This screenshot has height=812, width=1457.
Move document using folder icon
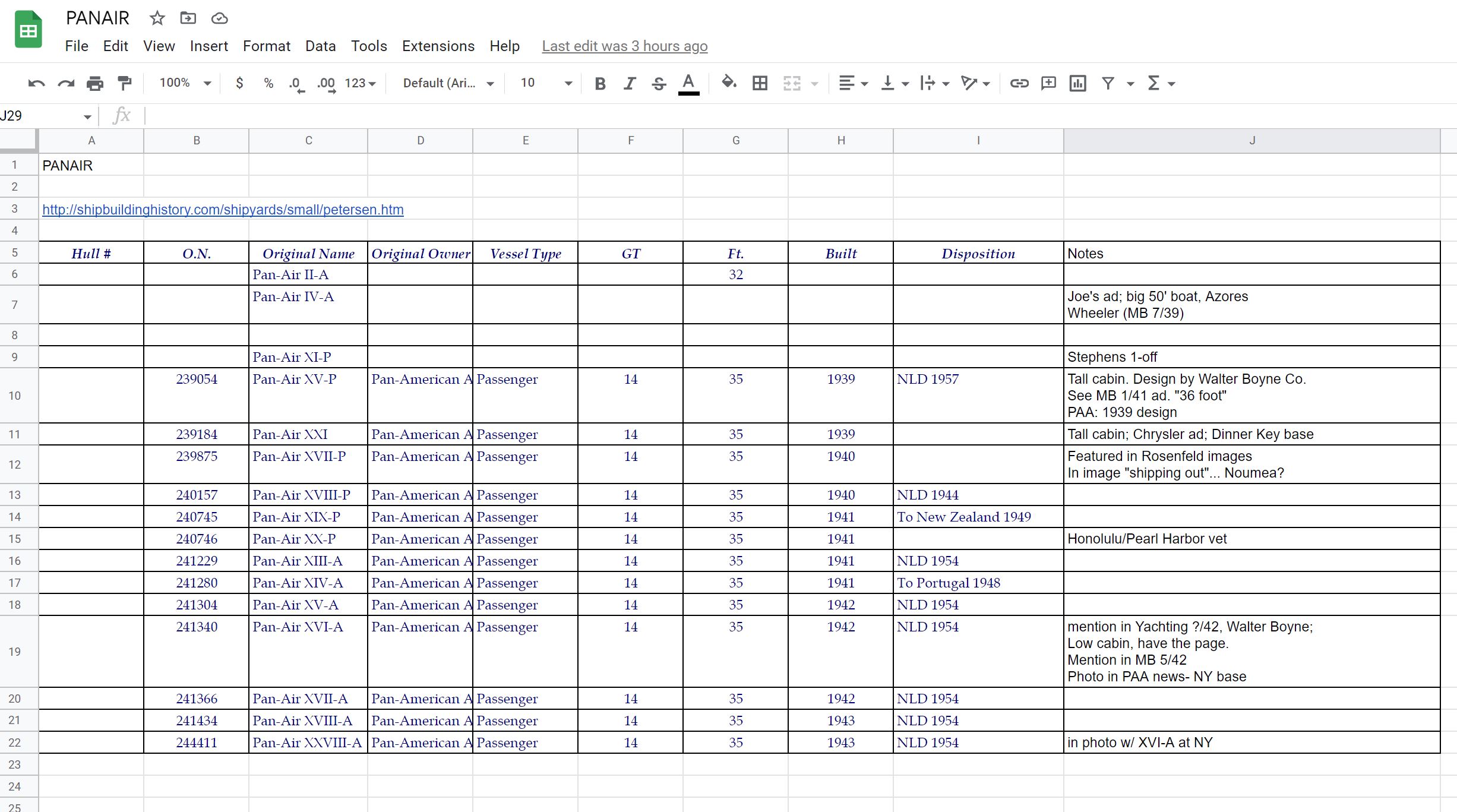click(188, 18)
